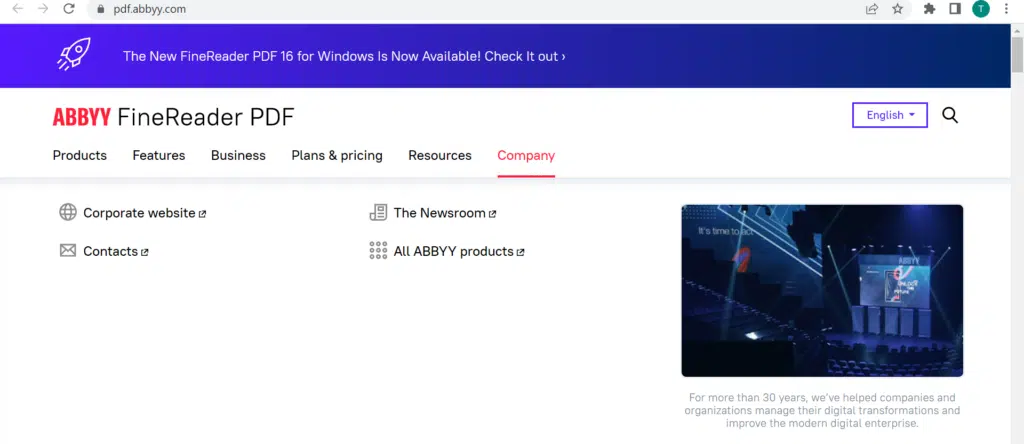
Task: Click the envelope icon beside Contacts
Action: point(68,251)
